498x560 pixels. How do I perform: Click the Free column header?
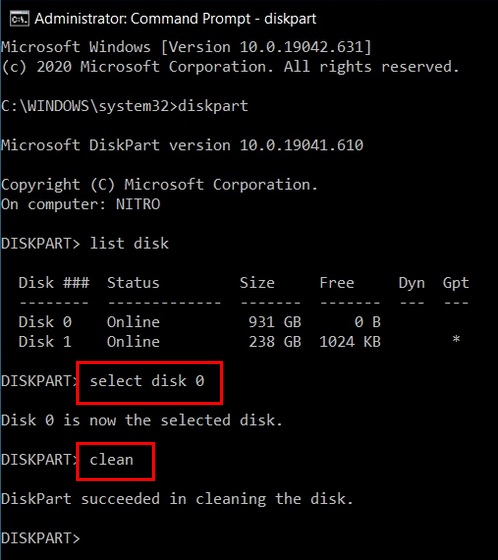click(337, 283)
